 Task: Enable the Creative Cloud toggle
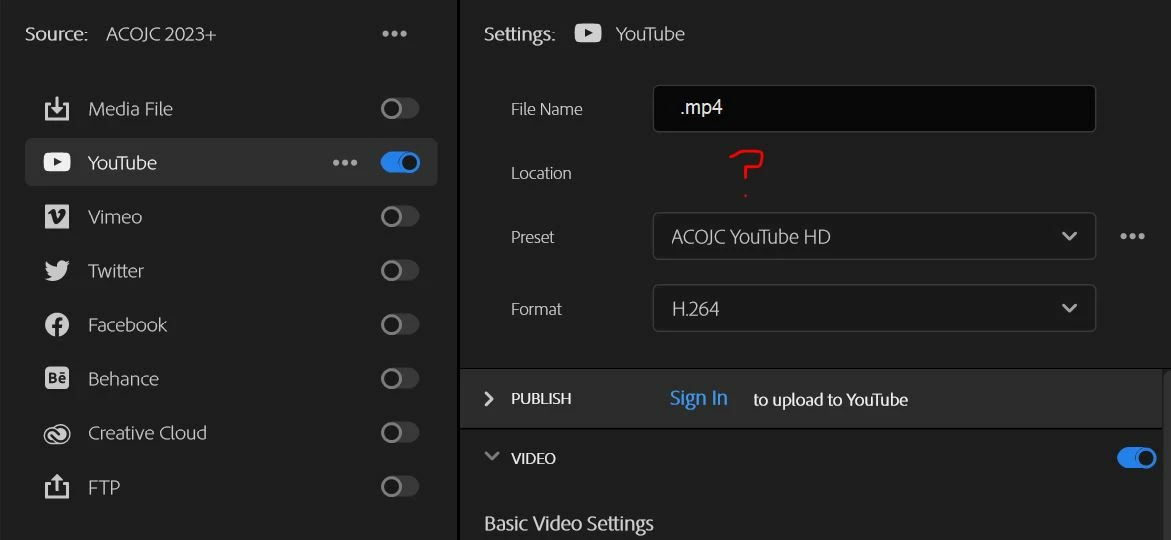click(x=400, y=432)
